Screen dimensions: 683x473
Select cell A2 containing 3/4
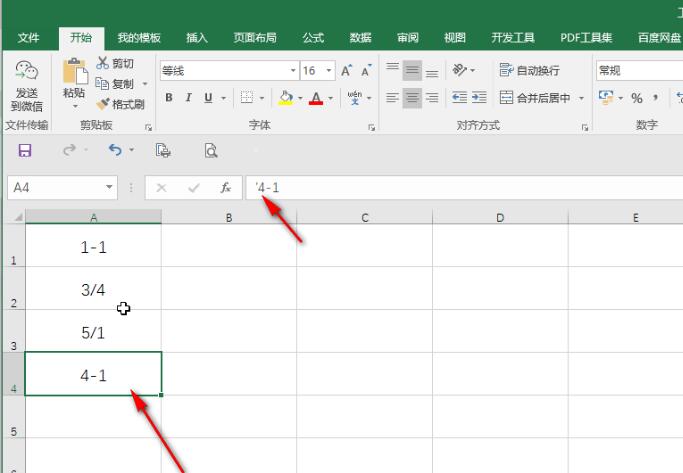click(93, 290)
